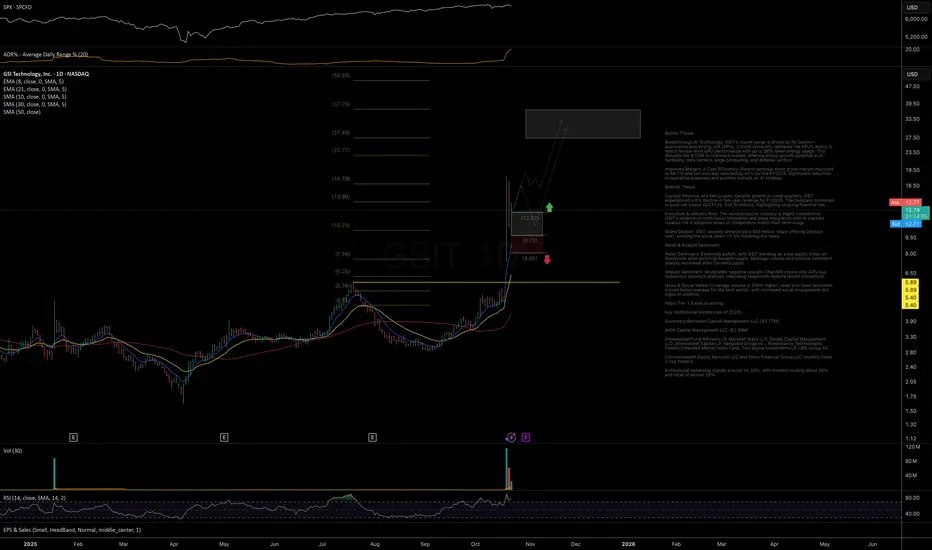Click the earnings E marker nearest the May label
Image resolution: width=932 pixels, height=550 pixels.
point(224,438)
